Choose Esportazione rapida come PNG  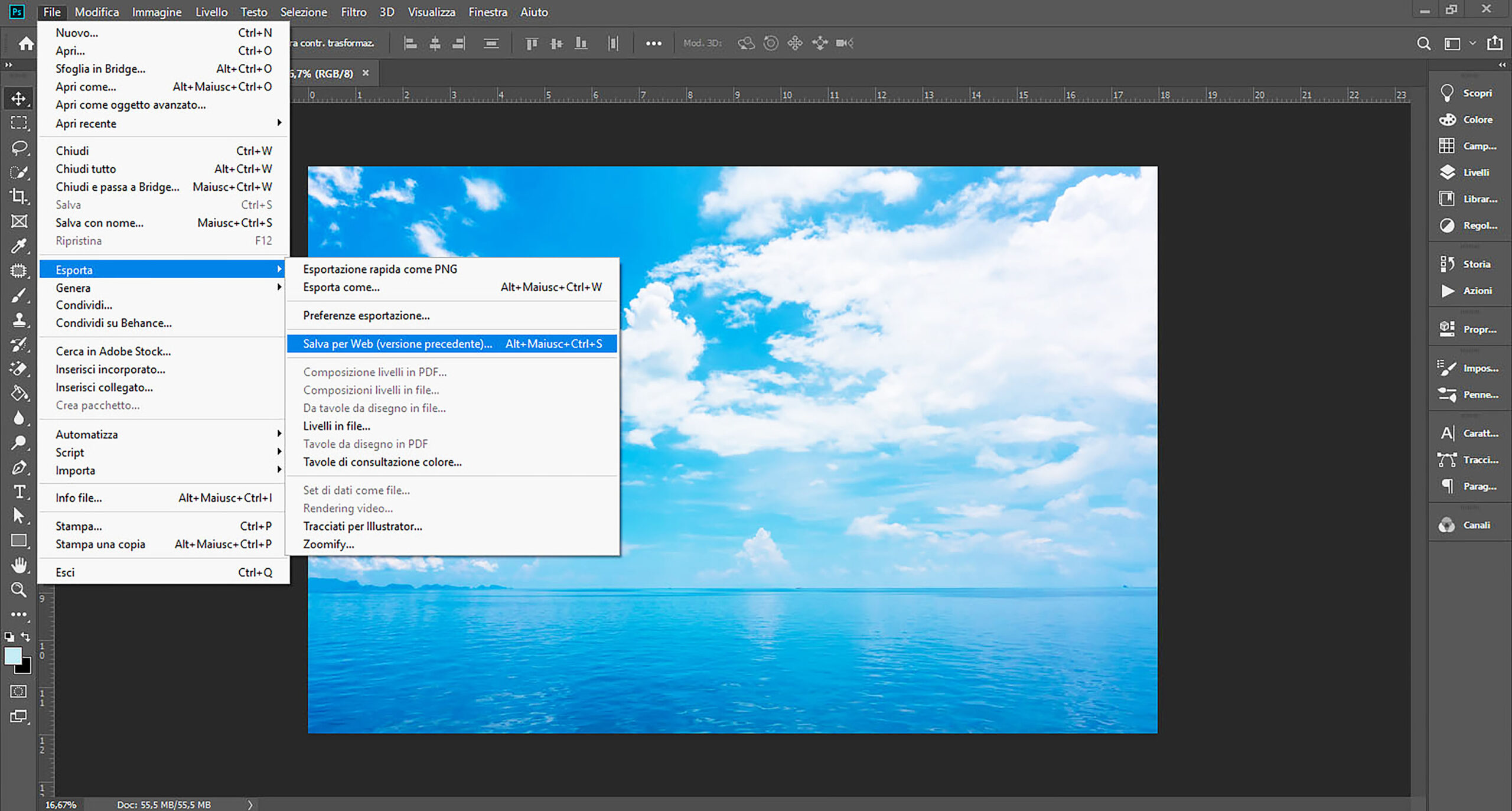(x=452, y=269)
